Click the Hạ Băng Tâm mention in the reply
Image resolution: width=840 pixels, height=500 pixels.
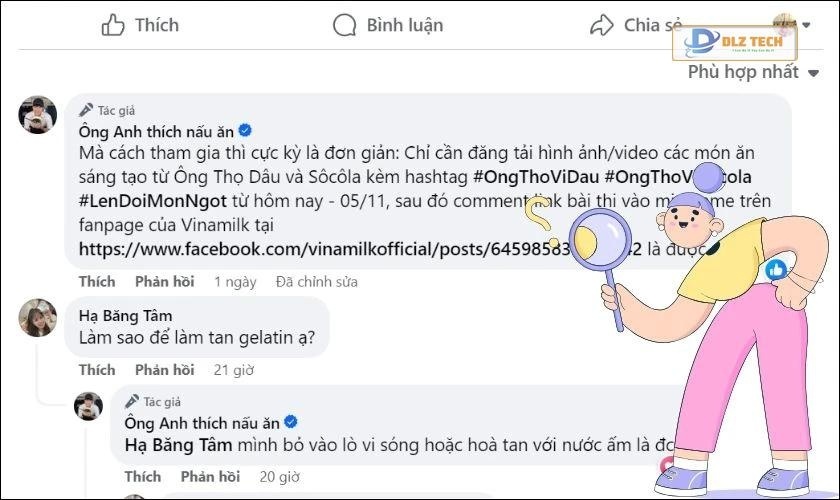(178, 444)
